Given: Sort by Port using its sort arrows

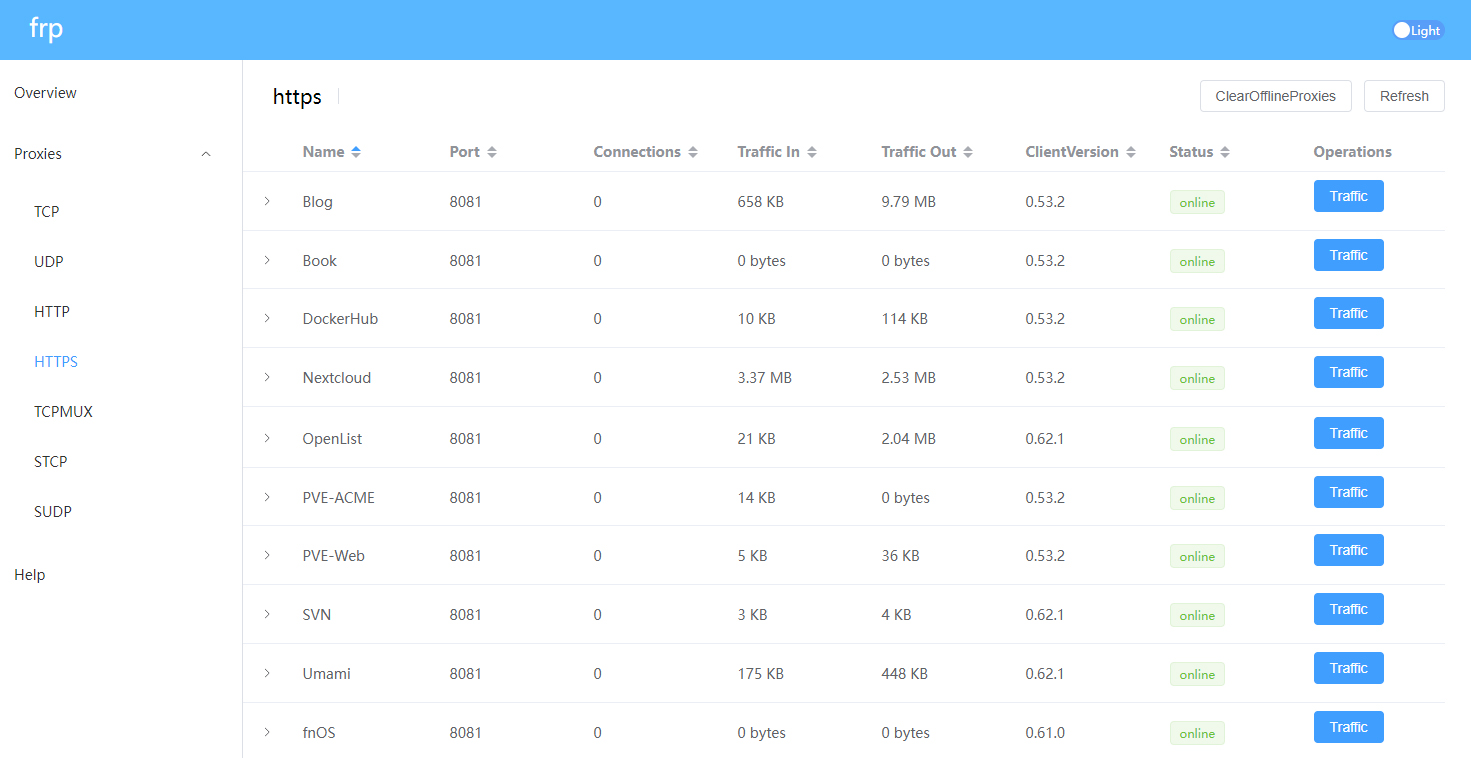Looking at the screenshot, I should [x=491, y=152].
